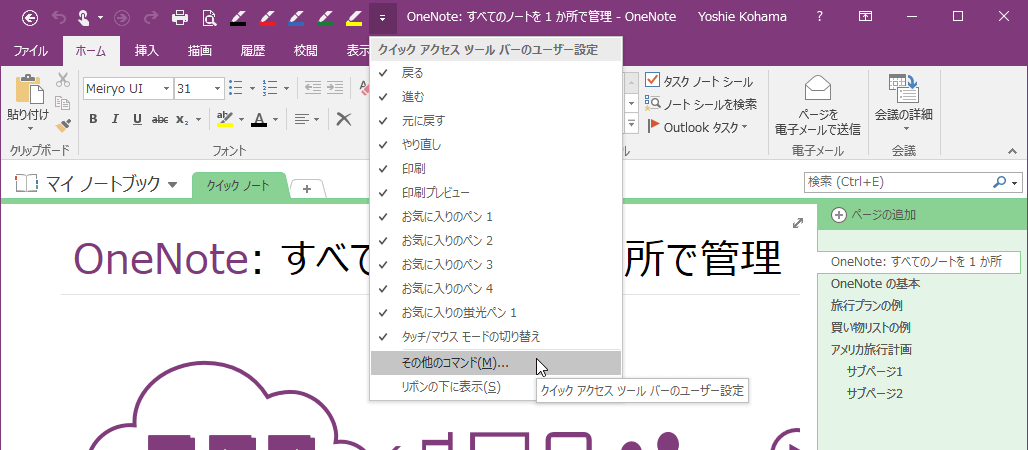Click the Outlook タスク button
This screenshot has height=450, width=1028.
(698, 127)
